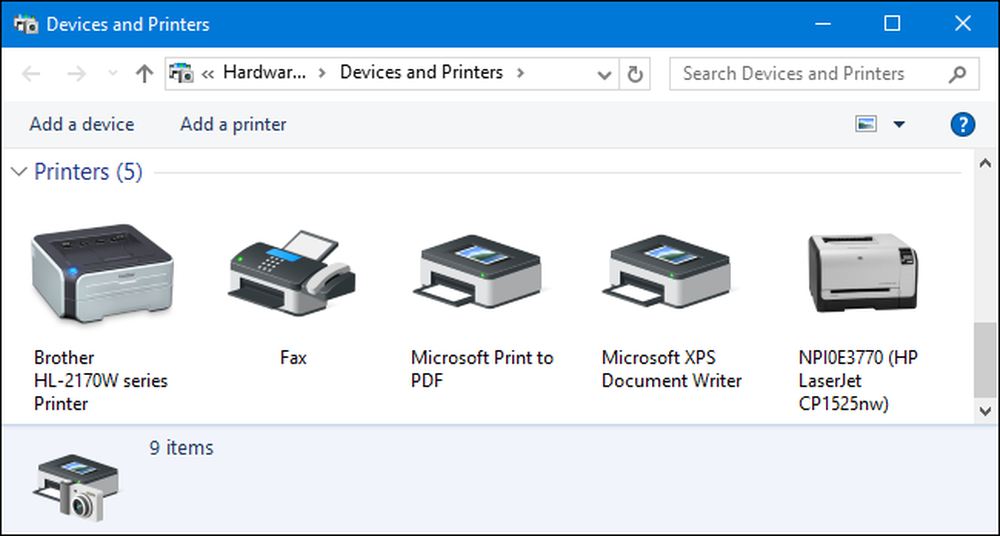Viewport: 1000px width, 536px height.
Task: Click Devices and Printers breadcrumb
Action: 422,72
